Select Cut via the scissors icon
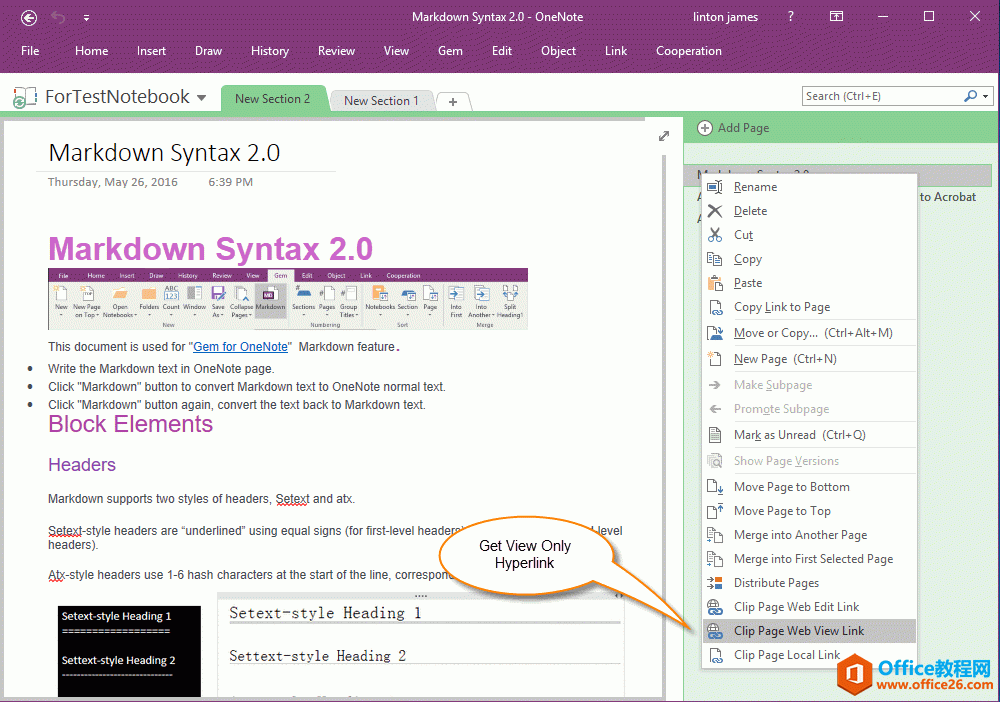The image size is (1000, 702). coord(717,234)
